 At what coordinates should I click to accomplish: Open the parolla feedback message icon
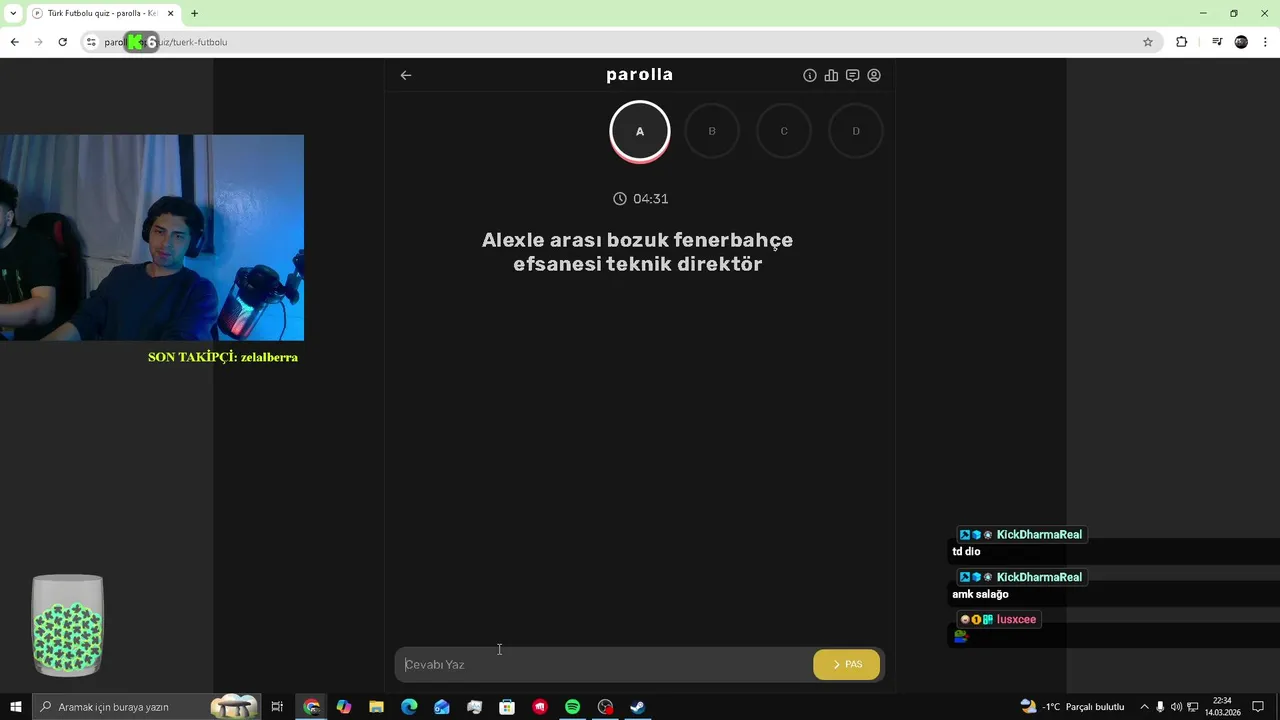(852, 75)
